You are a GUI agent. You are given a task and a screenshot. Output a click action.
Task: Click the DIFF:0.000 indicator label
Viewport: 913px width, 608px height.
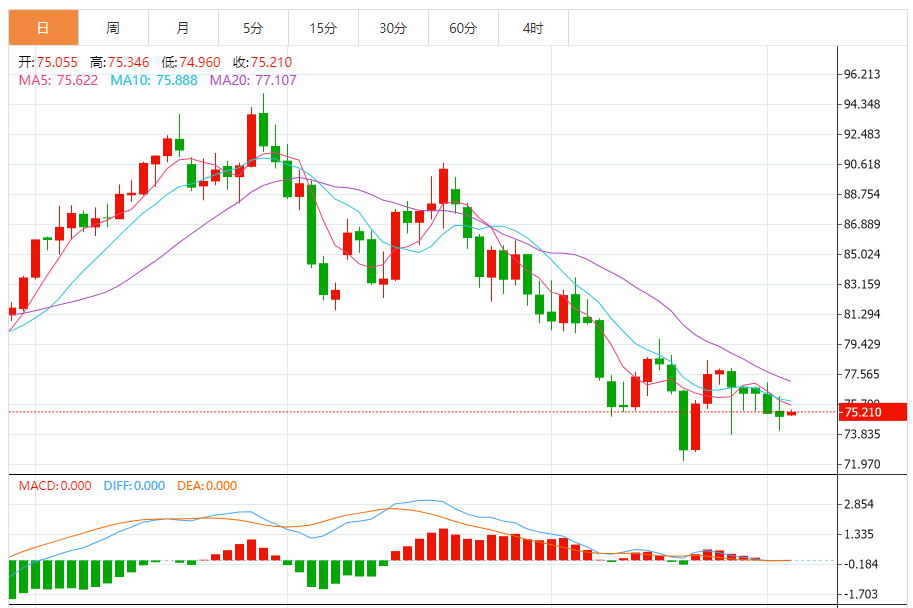point(134,486)
